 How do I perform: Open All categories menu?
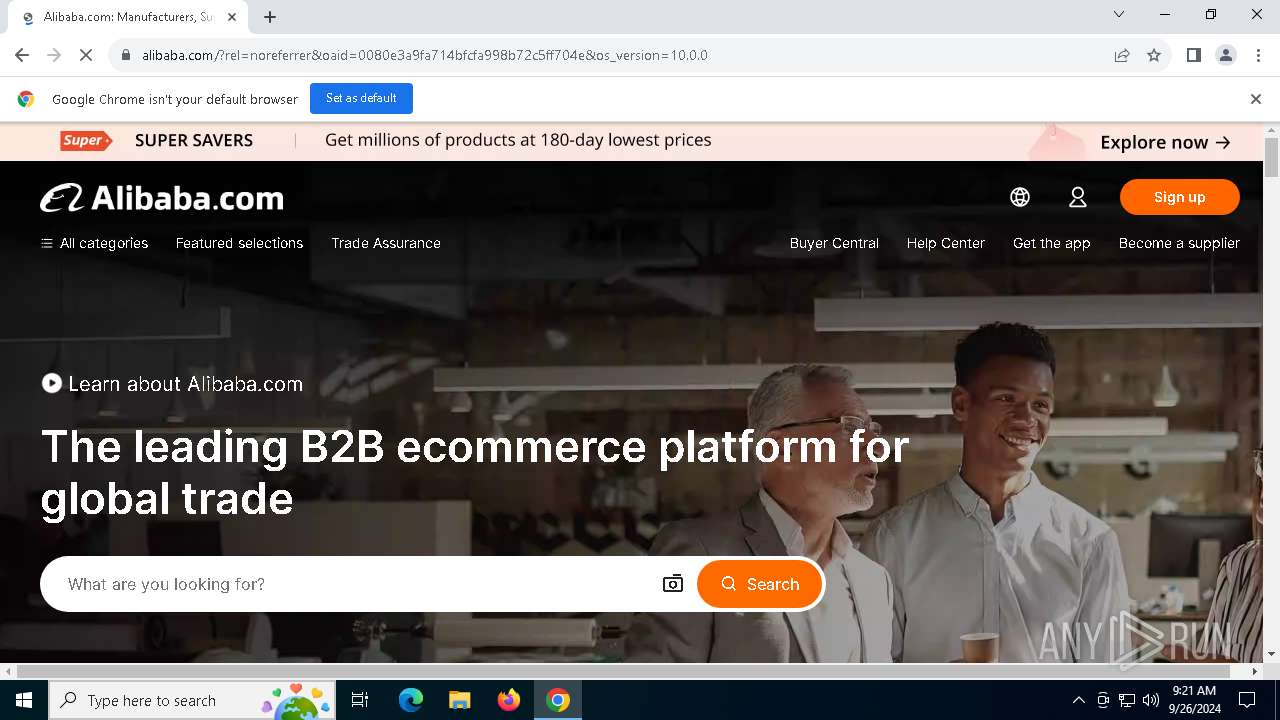(94, 243)
